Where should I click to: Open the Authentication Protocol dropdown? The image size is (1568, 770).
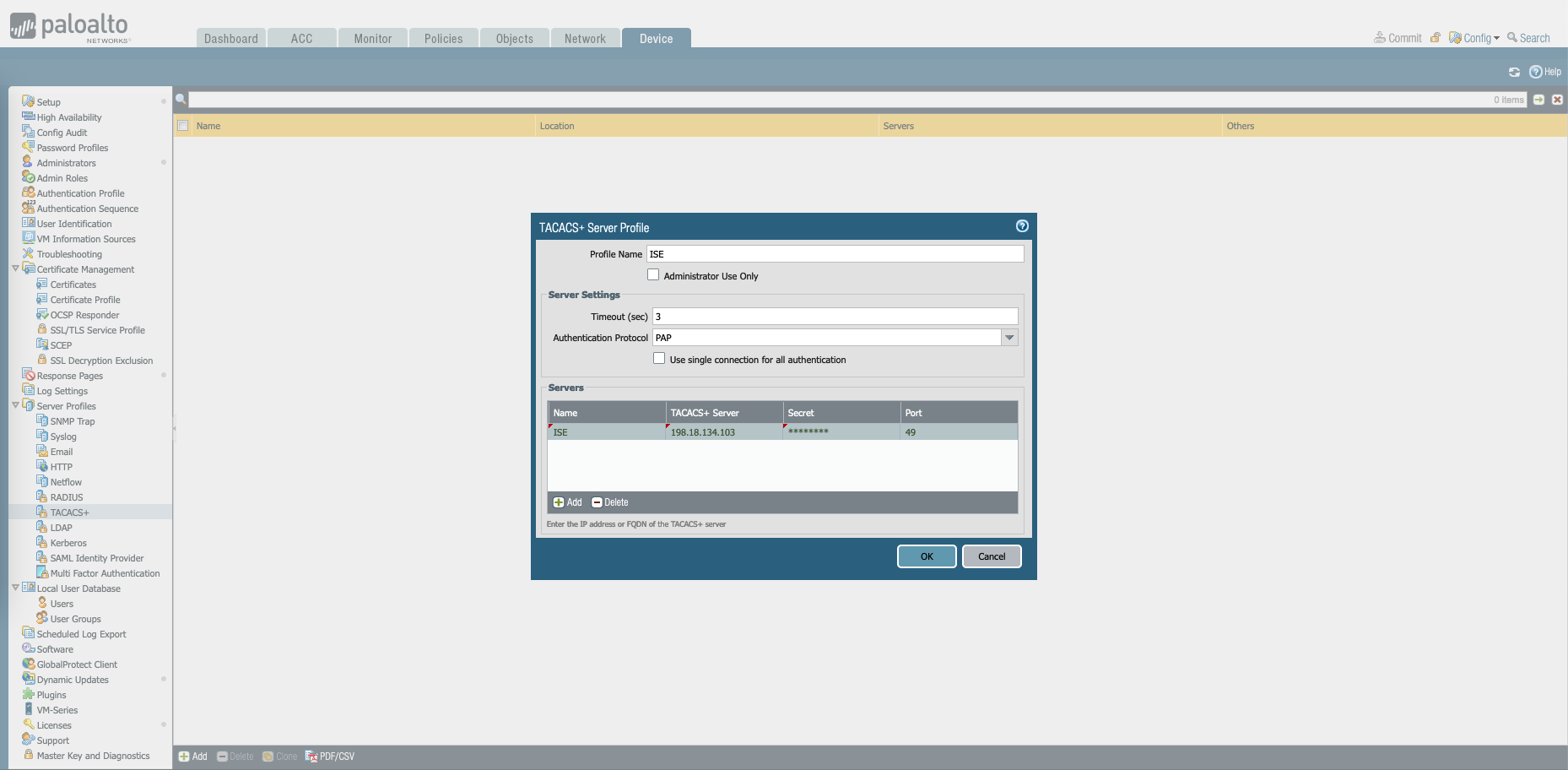(x=1008, y=338)
